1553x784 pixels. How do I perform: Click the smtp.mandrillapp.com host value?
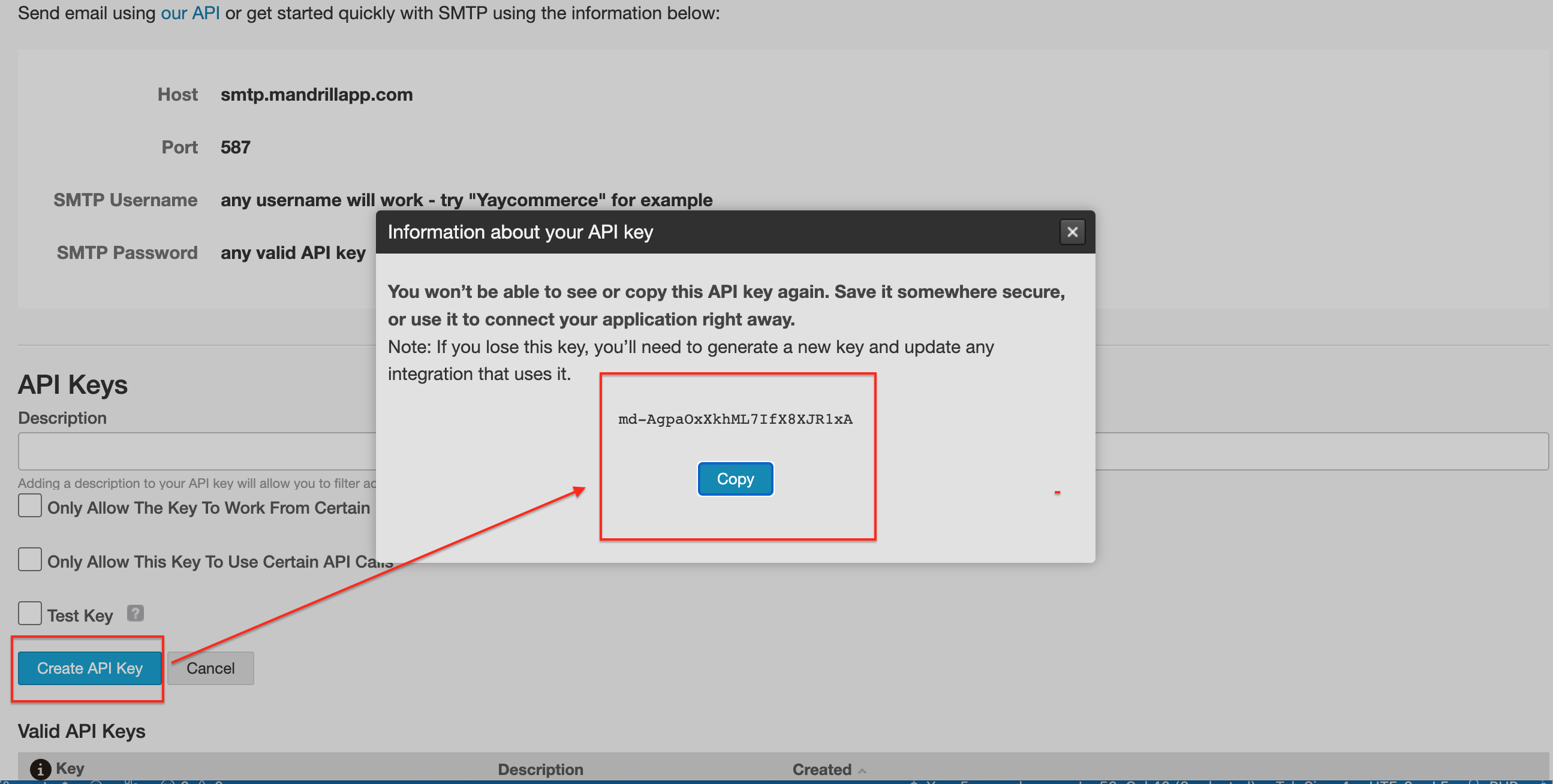[316, 95]
